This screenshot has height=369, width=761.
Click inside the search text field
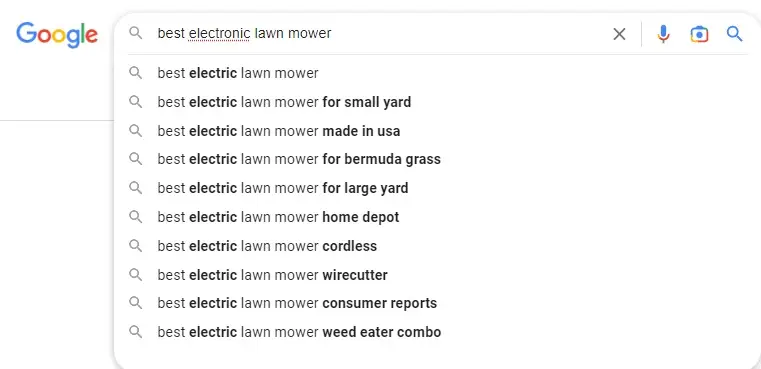[379, 34]
